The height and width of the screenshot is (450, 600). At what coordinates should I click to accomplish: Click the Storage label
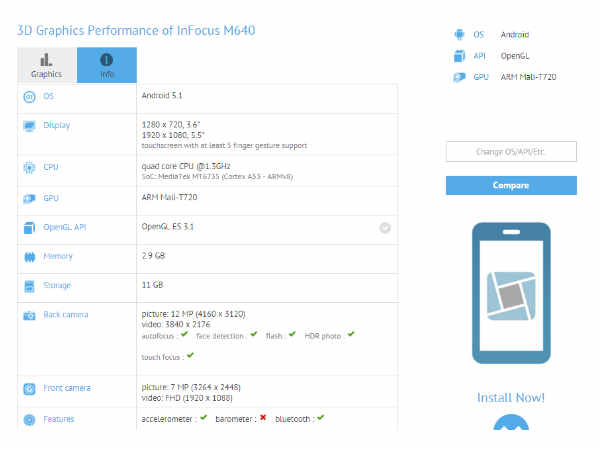coord(57,285)
